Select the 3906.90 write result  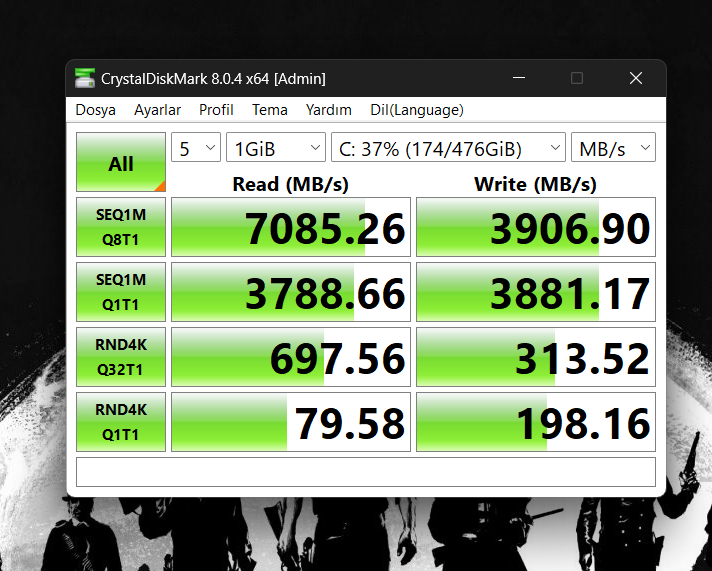pos(536,227)
